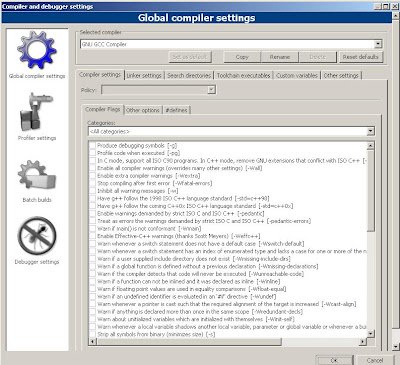400x365 pixels.
Task: Toggle the [-Wunreachable-code] option
Action: tap(92, 274)
